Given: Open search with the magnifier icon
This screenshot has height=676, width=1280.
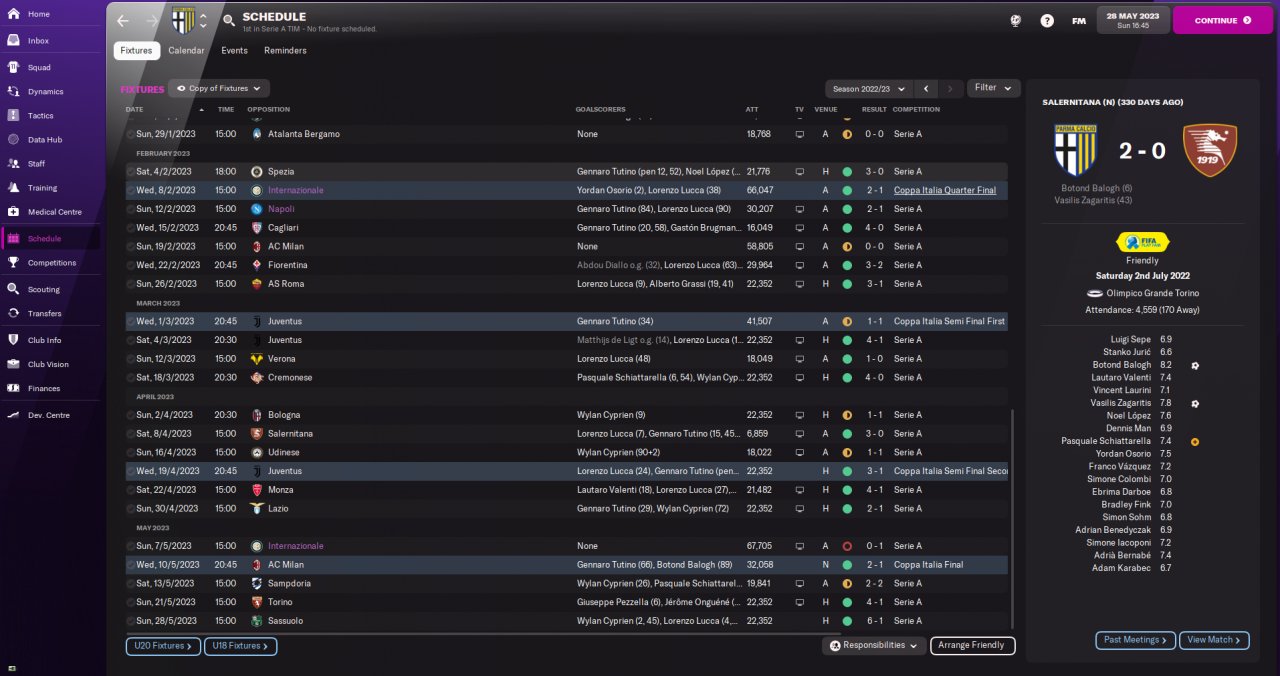Looking at the screenshot, I should click(229, 20).
